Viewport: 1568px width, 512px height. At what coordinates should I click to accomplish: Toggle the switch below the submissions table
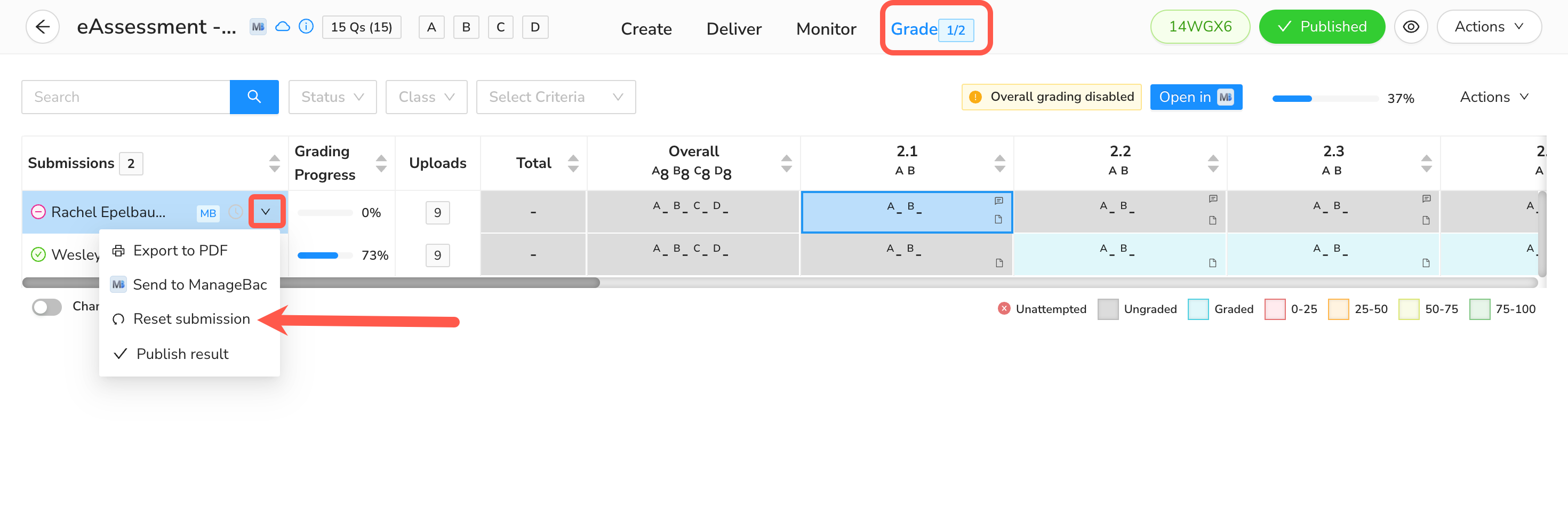(x=47, y=307)
